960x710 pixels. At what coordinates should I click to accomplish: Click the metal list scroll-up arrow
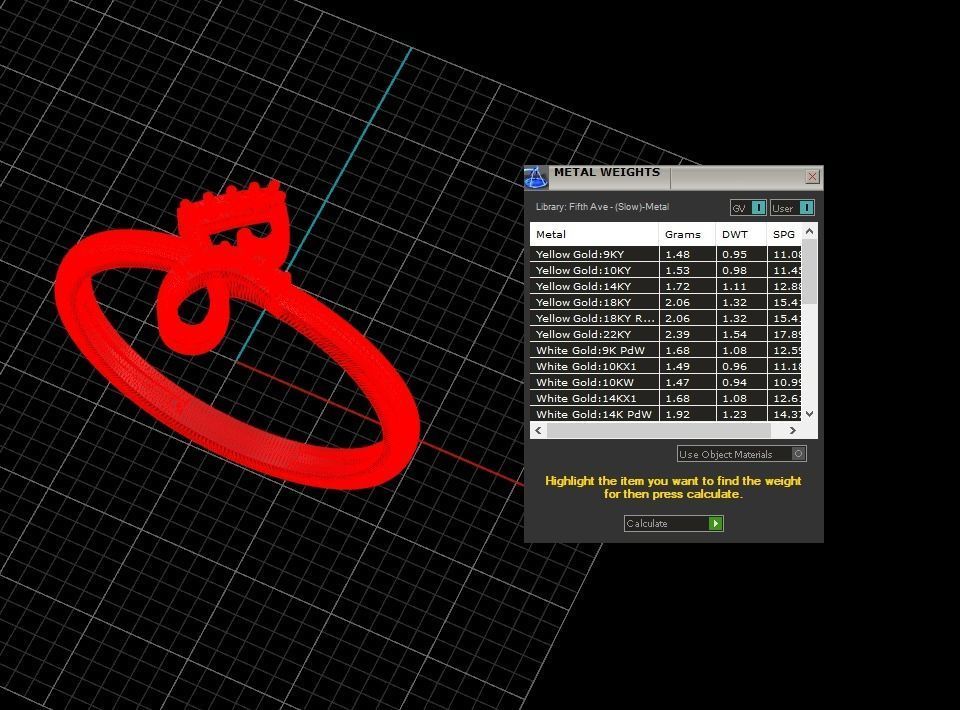click(x=809, y=231)
